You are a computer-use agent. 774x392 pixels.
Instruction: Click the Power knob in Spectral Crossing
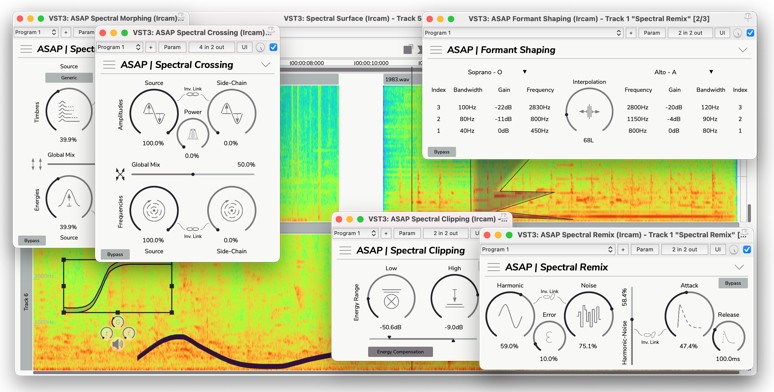tap(193, 133)
